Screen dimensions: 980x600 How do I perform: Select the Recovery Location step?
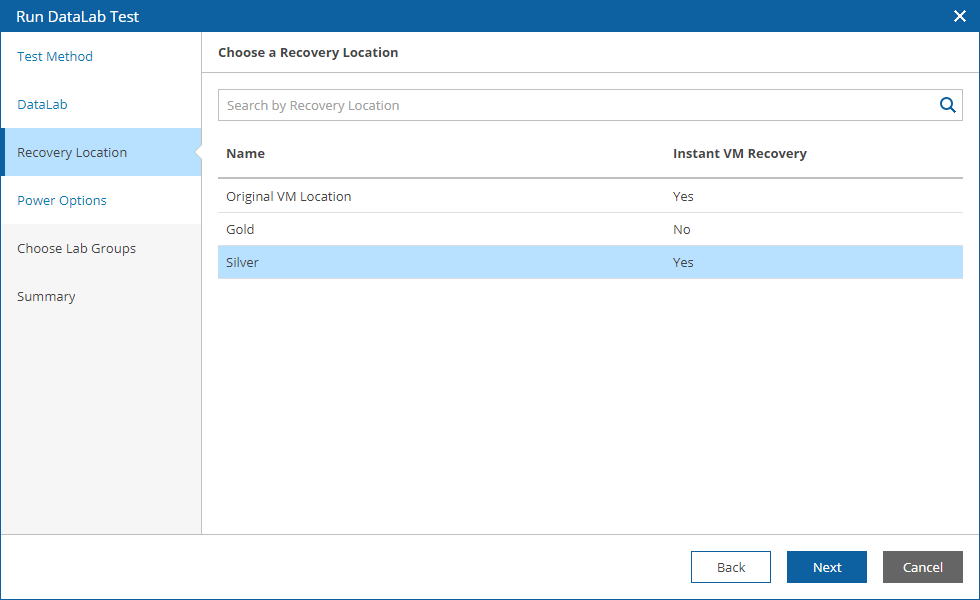point(101,152)
